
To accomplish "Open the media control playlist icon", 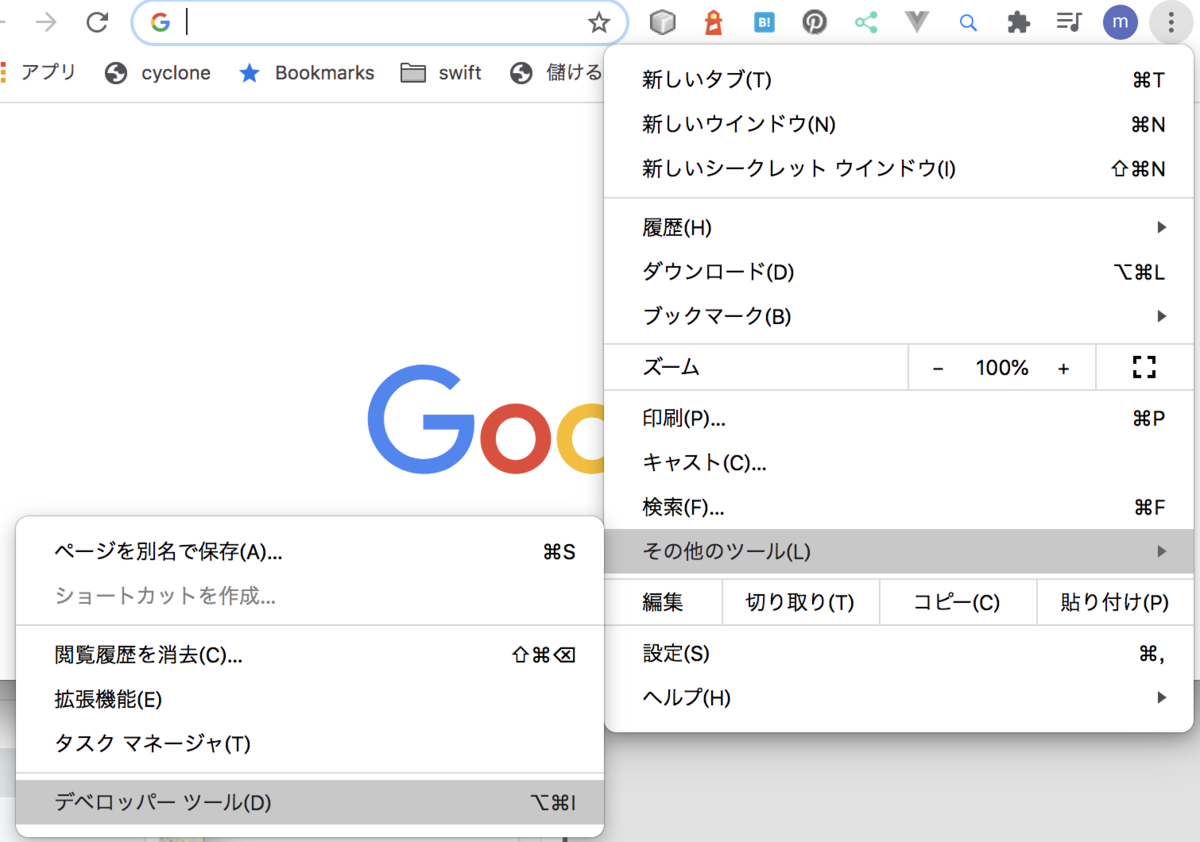I will [1069, 22].
